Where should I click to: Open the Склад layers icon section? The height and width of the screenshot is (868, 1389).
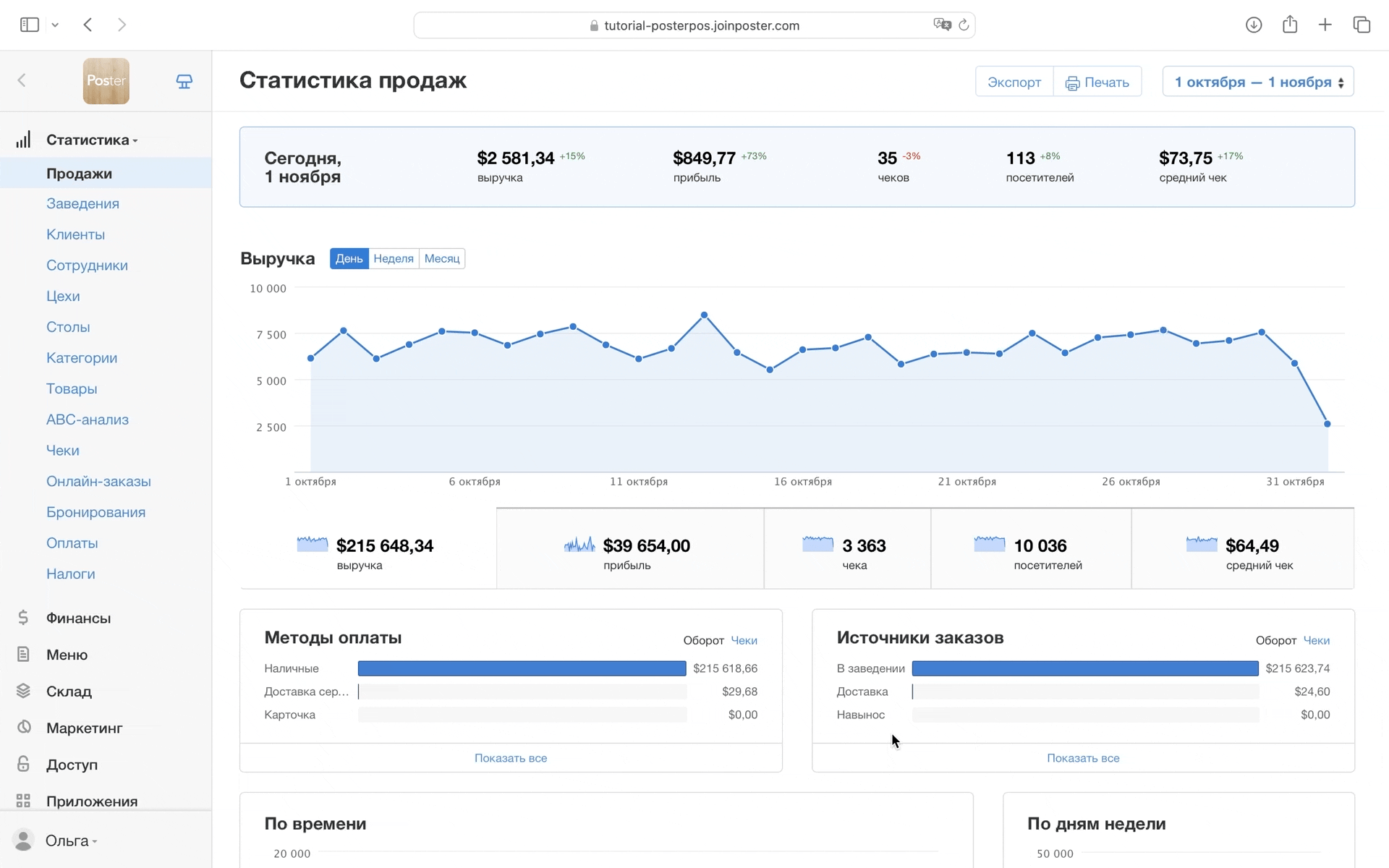point(69,691)
